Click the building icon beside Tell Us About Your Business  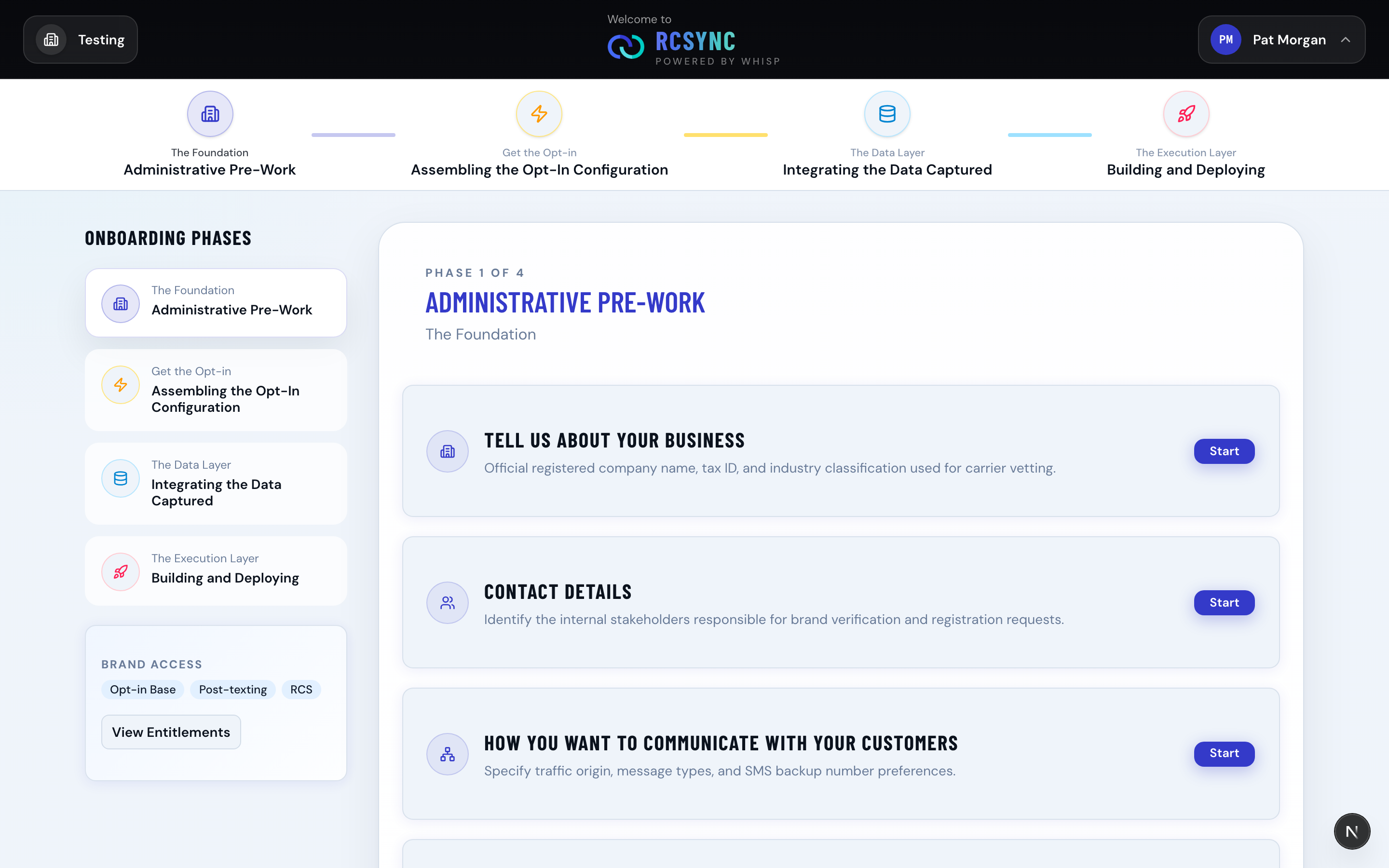[x=448, y=452]
